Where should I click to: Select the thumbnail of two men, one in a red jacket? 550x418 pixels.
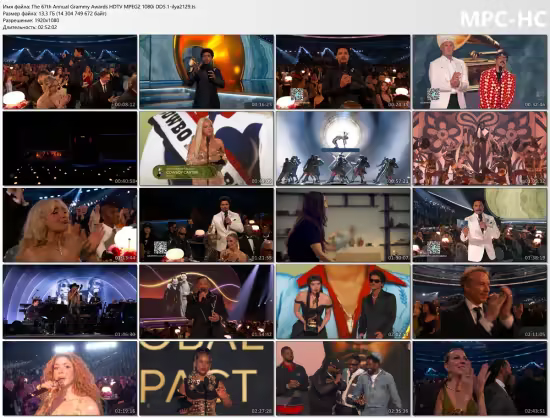tap(480, 72)
